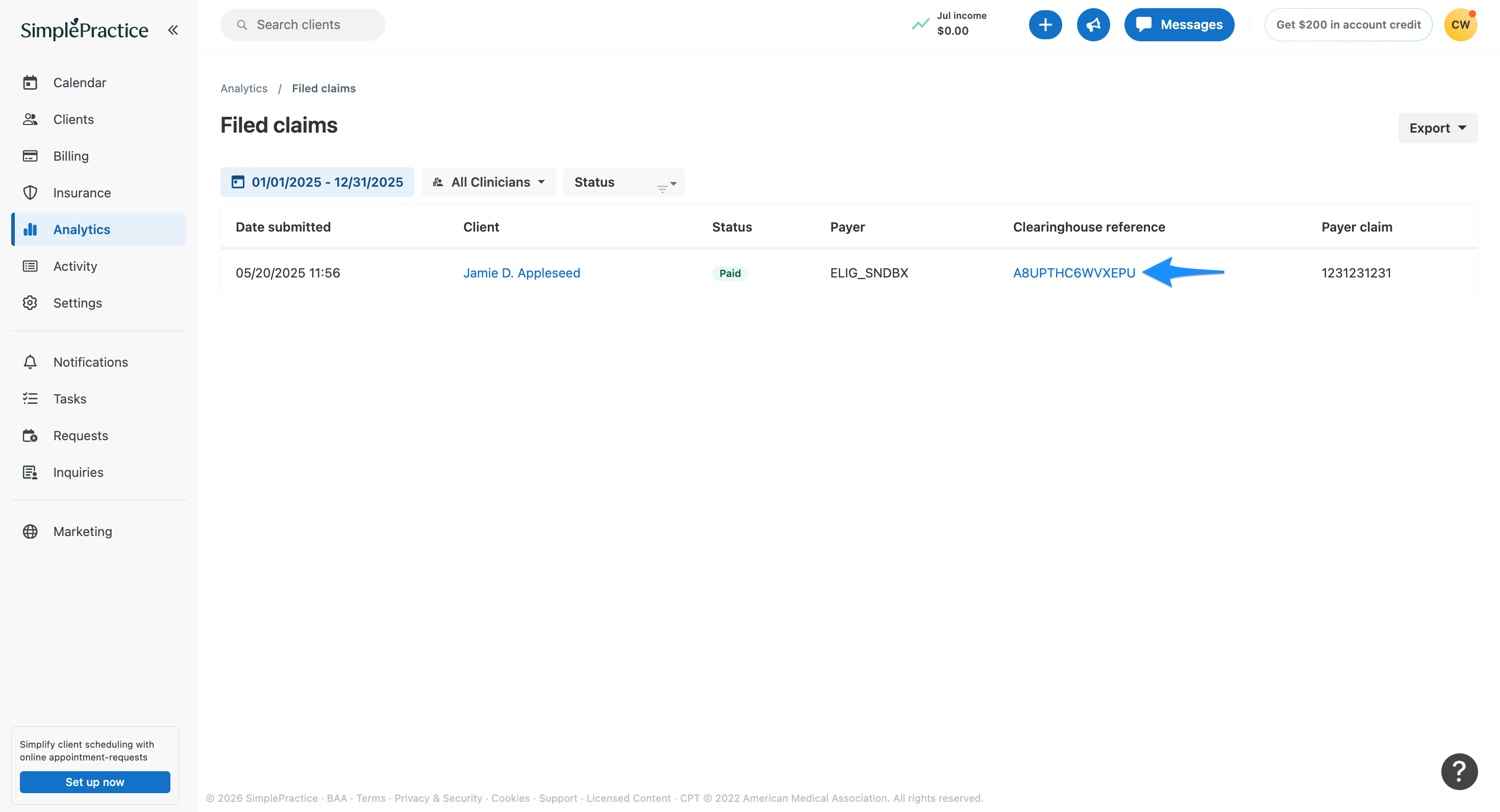
Task: Open Messages
Action: pyautogui.click(x=1179, y=24)
